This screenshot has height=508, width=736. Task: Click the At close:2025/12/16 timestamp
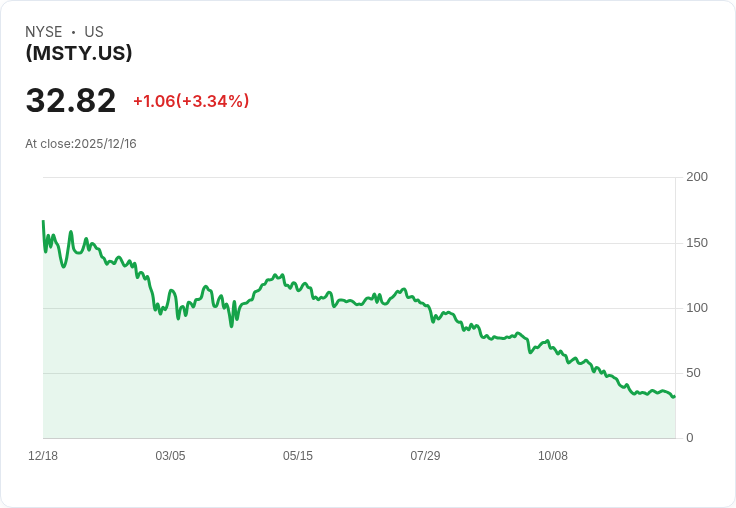(81, 144)
